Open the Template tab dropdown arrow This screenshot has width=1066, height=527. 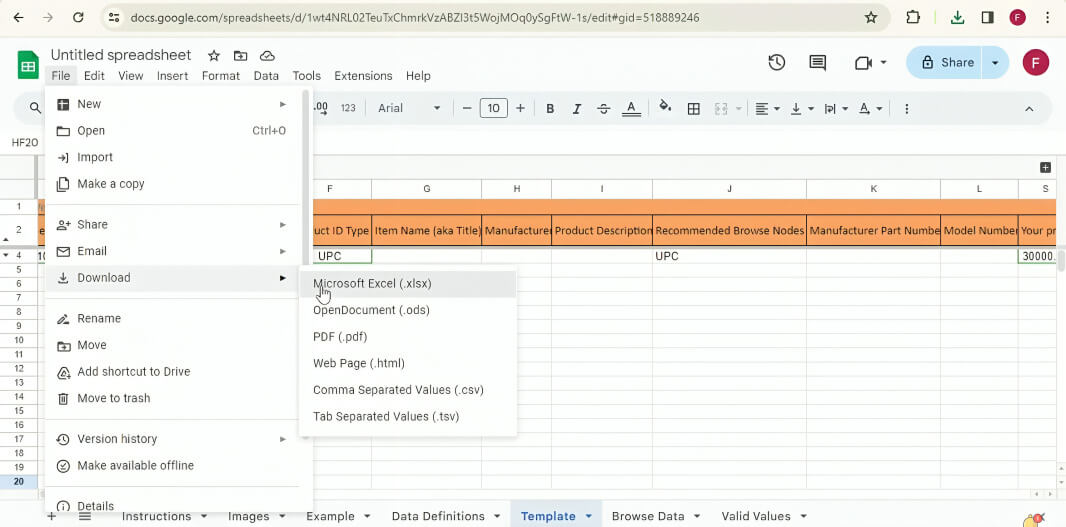[x=588, y=517]
